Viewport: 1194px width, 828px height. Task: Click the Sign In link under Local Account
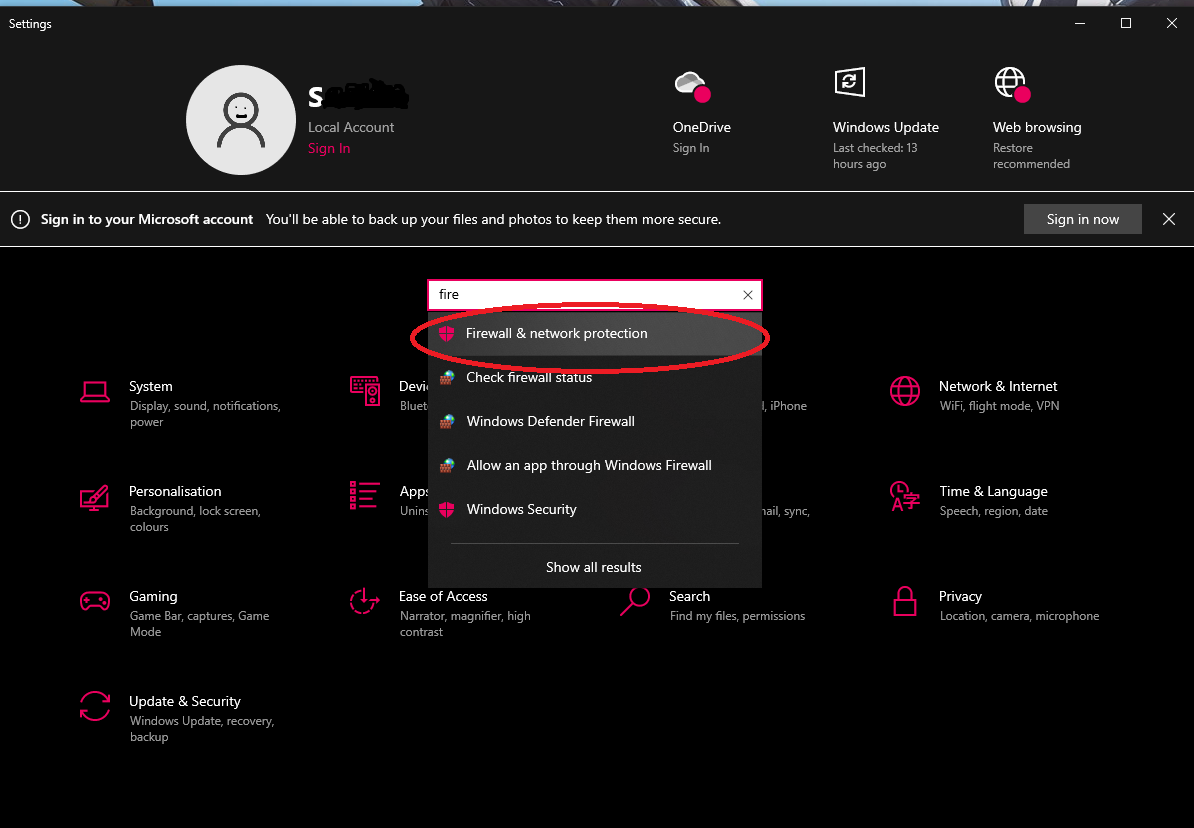329,149
